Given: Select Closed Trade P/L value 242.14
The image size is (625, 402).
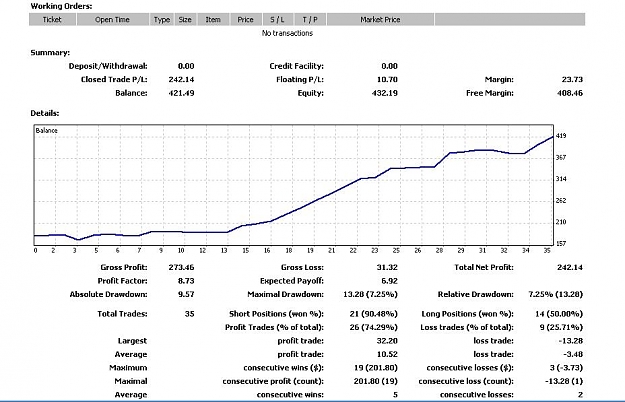Looking at the screenshot, I should tap(181, 79).
